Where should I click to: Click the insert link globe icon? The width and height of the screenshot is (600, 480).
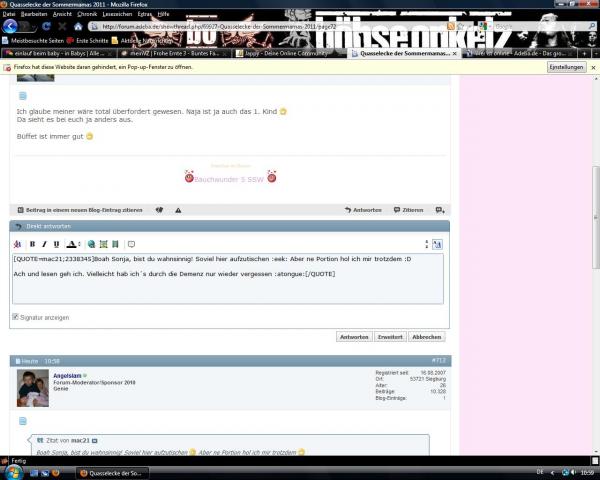point(91,244)
